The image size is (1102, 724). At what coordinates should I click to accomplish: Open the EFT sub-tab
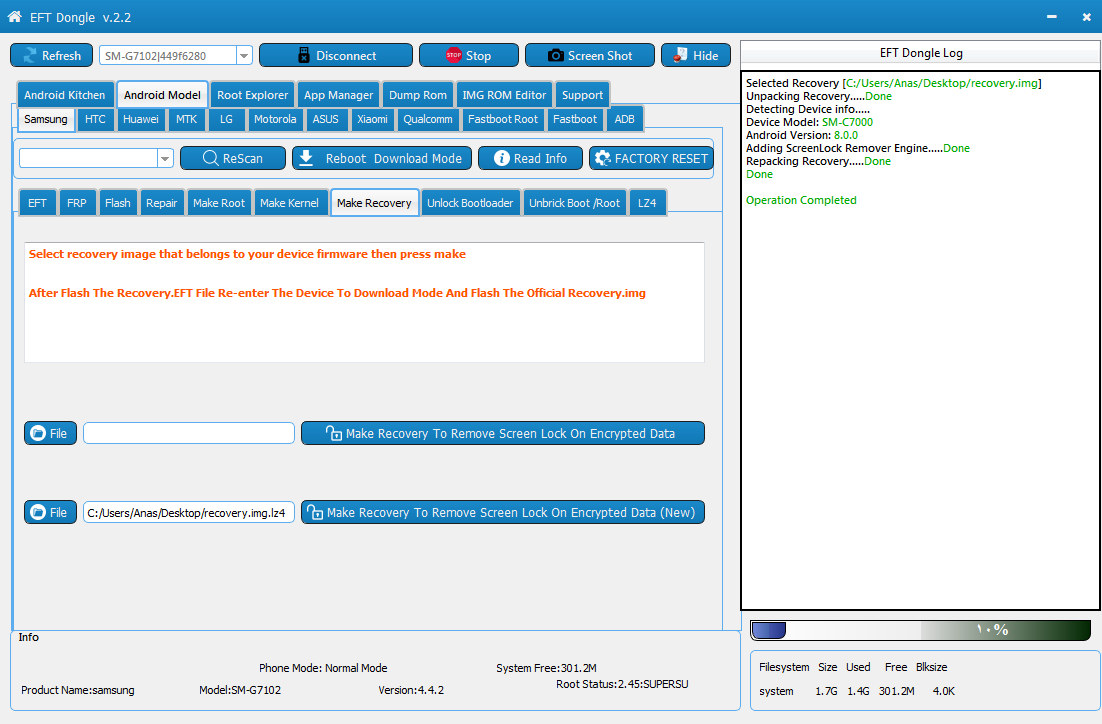click(x=37, y=203)
